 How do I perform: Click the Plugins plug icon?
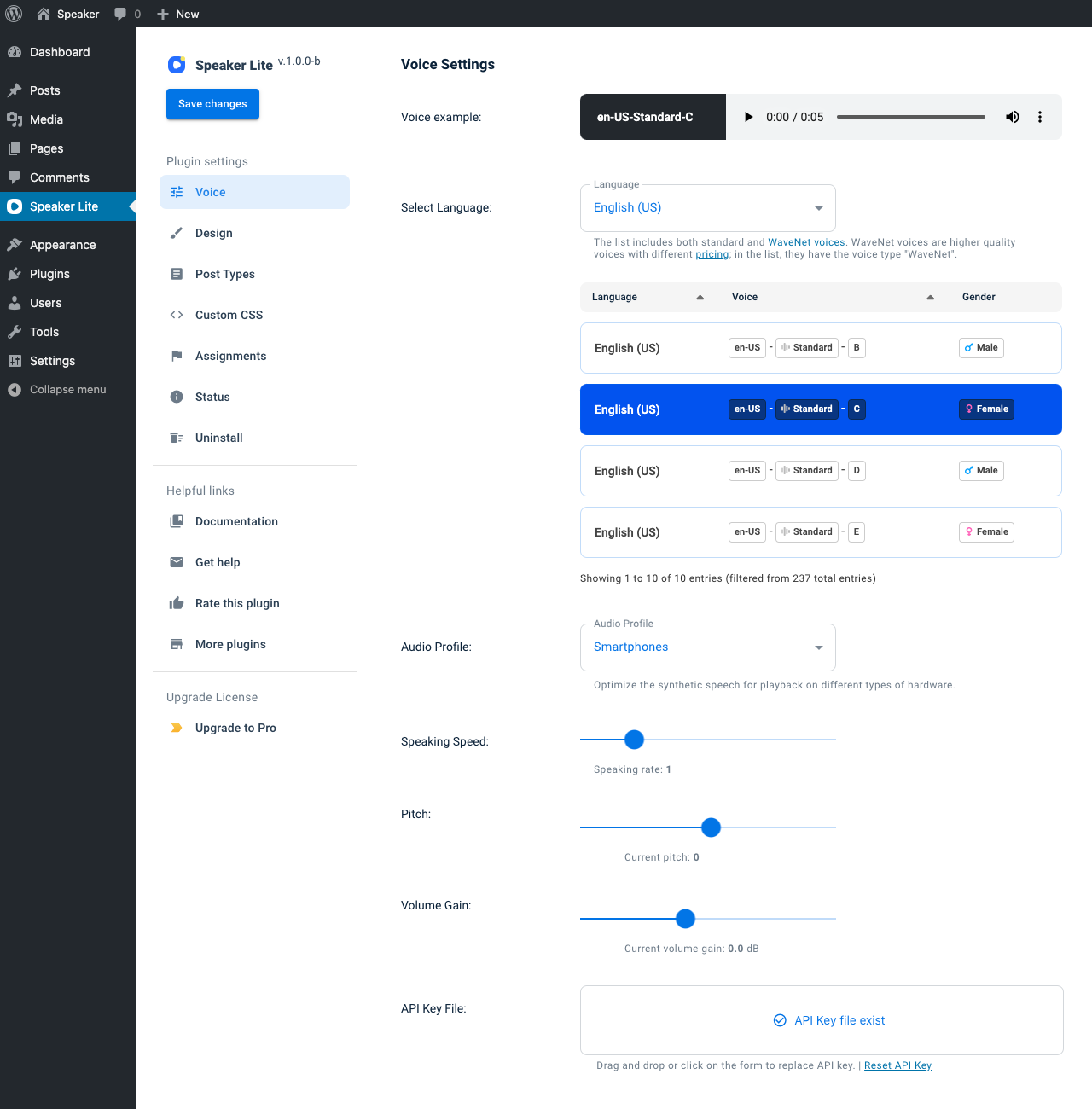coord(15,274)
